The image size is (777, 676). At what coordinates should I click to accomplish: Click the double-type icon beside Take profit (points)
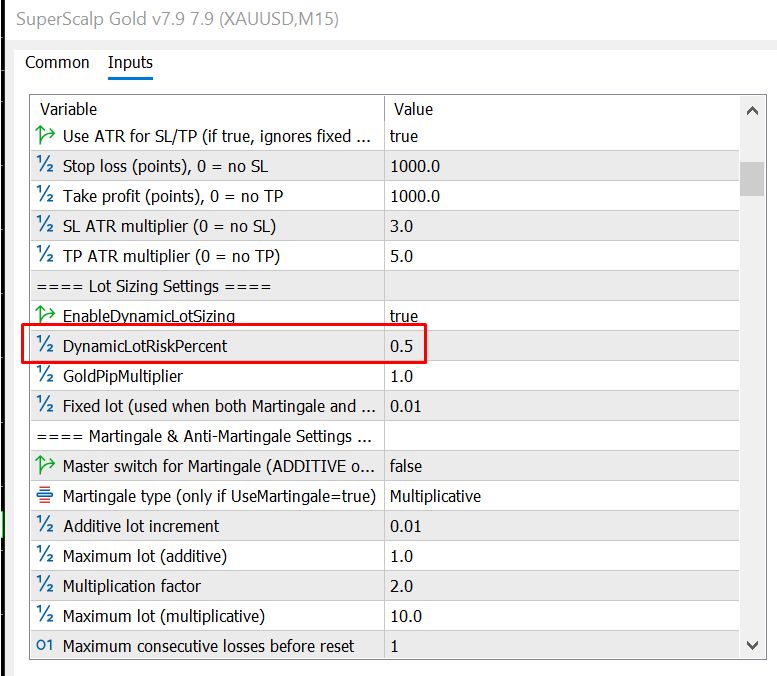click(x=45, y=195)
